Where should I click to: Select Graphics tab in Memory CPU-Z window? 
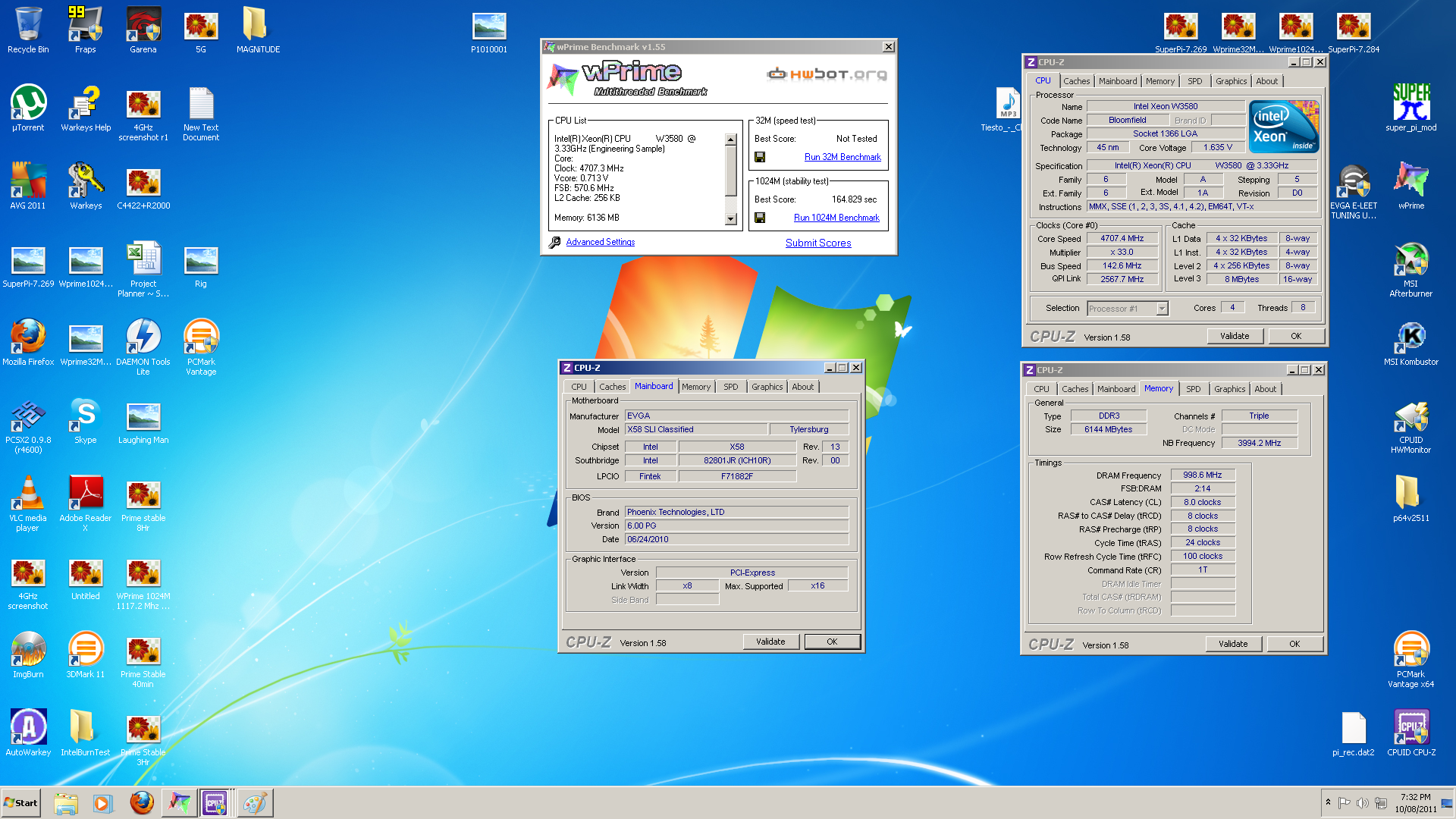[x=1229, y=389]
